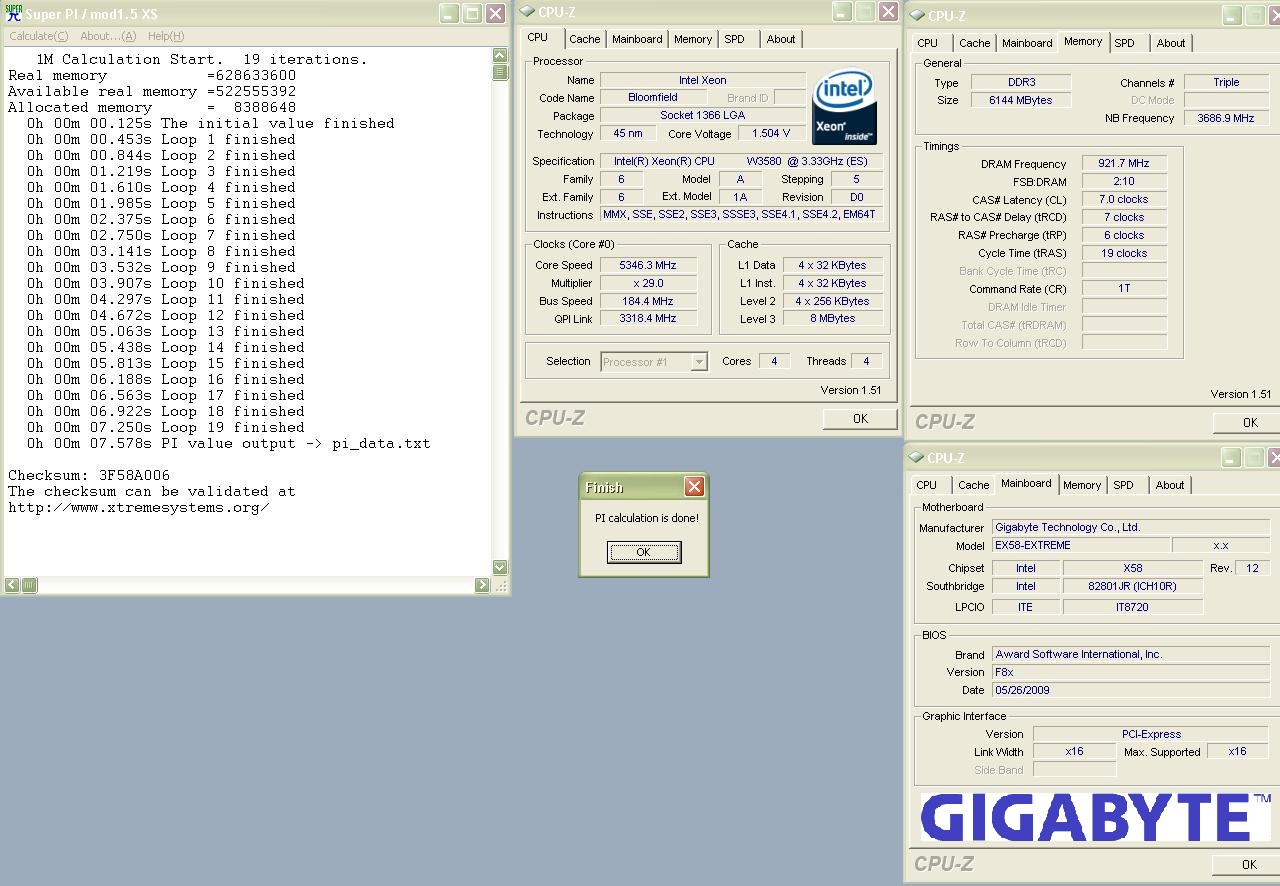The image size is (1280, 886).
Task: Click the Core Voltage field 1.504 V
Action: pyautogui.click(x=771, y=133)
